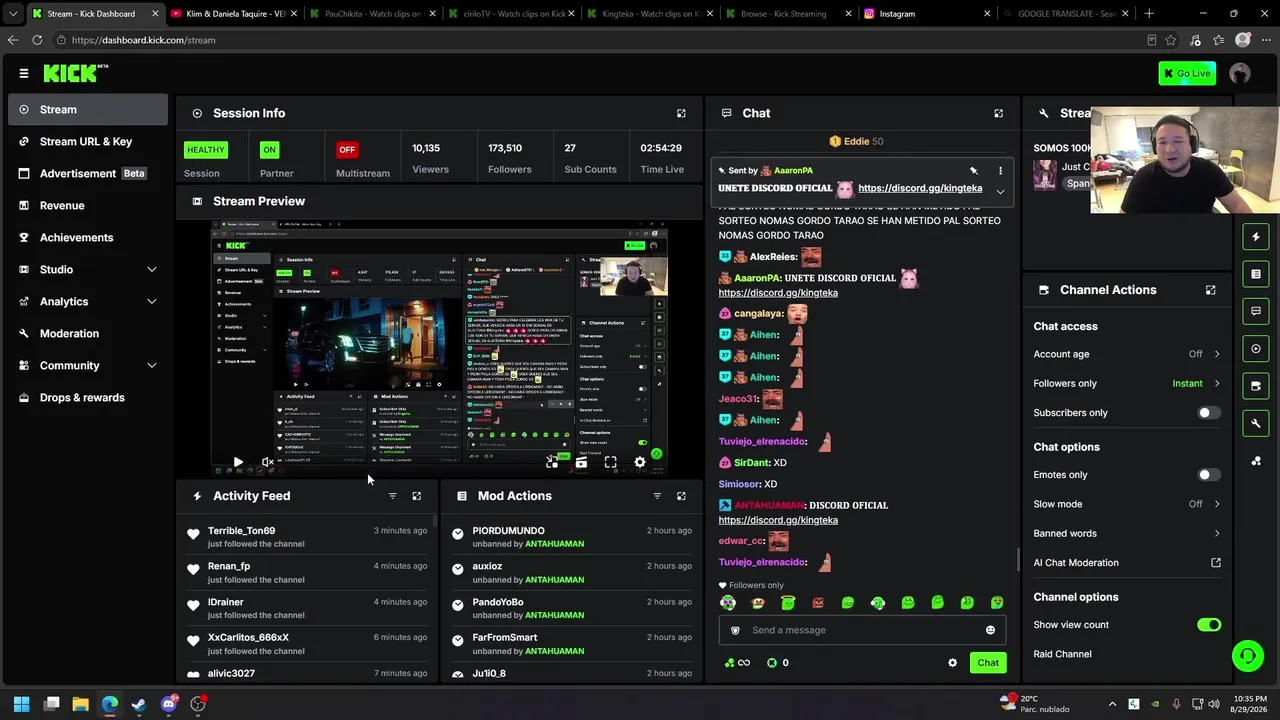
Task: Show Mod Actions via right rail list icon
Action: 1256,274
